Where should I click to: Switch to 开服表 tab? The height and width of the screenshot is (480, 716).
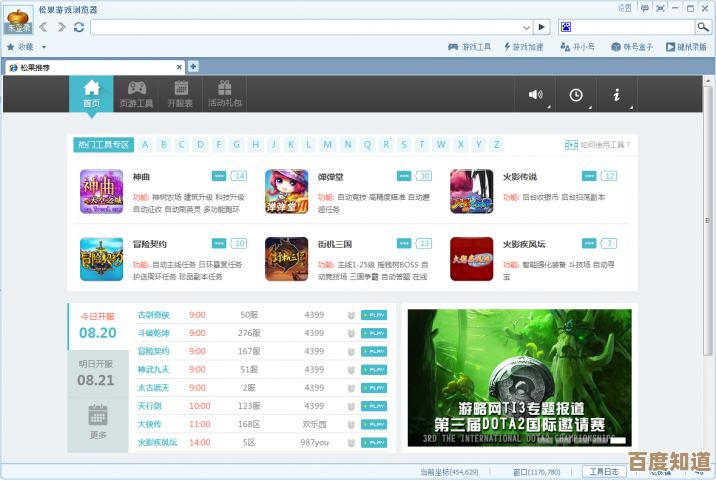pos(180,94)
